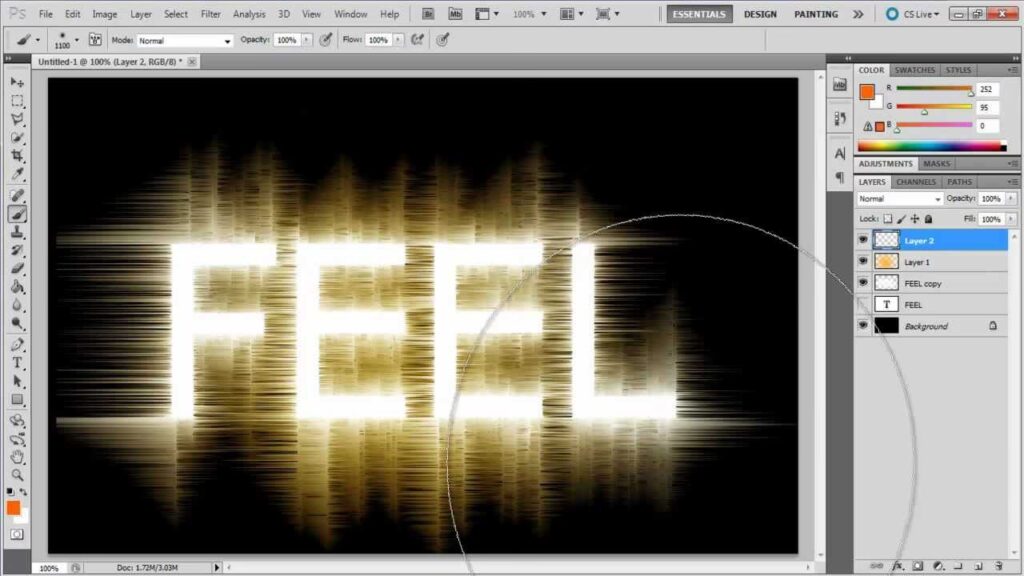Image resolution: width=1024 pixels, height=576 pixels.
Task: Click the foreground orange color swatch in toolbox
Action: pyautogui.click(x=13, y=508)
